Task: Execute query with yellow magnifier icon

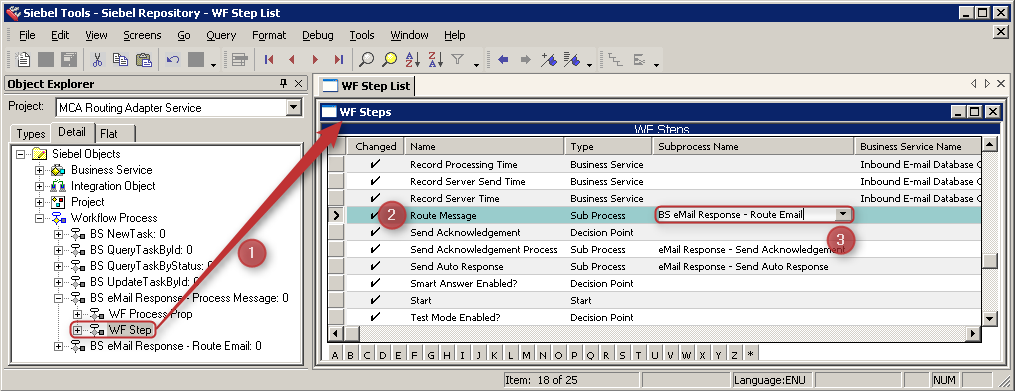Action: 389,60
